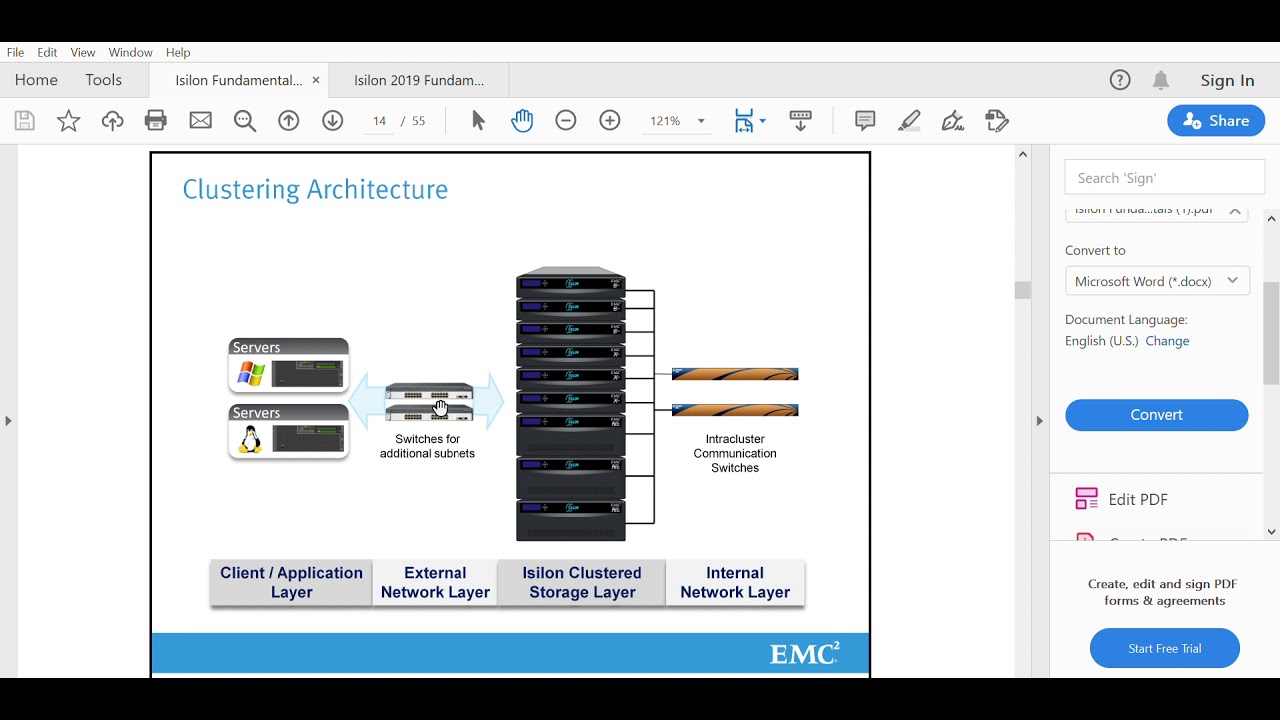The image size is (1280, 720).
Task: Click Client / Application Layer label
Action: click(x=291, y=583)
